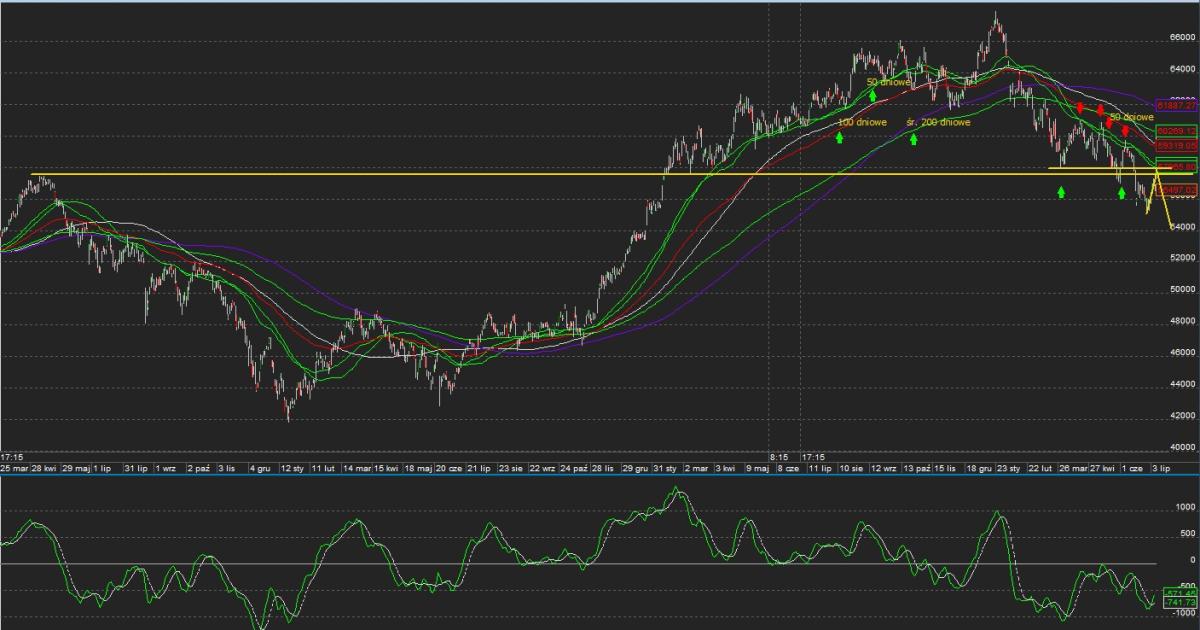Select green arrow beneath 'śr. 200 dniowe'
Image resolution: width=1200 pixels, height=630 pixels.
tap(914, 138)
